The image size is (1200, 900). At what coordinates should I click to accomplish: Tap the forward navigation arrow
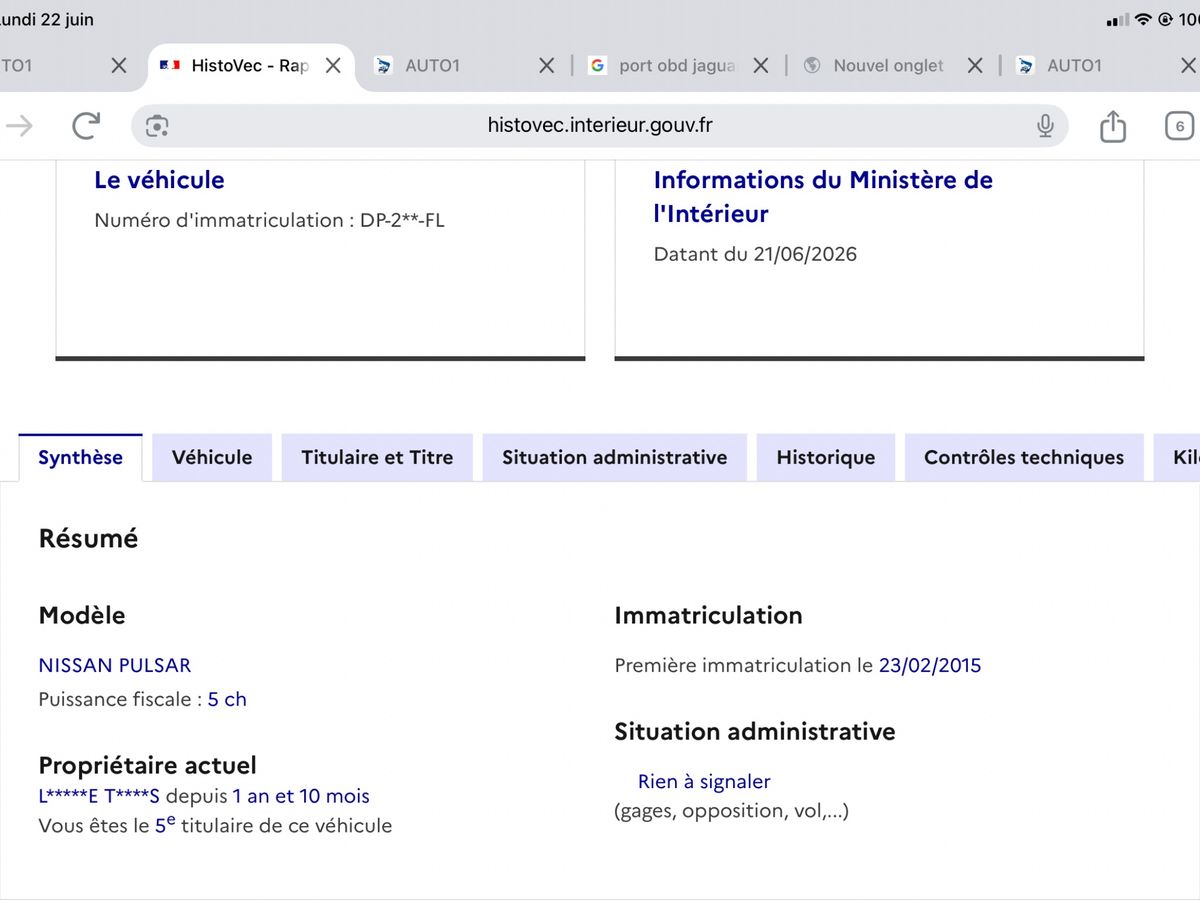(19, 125)
